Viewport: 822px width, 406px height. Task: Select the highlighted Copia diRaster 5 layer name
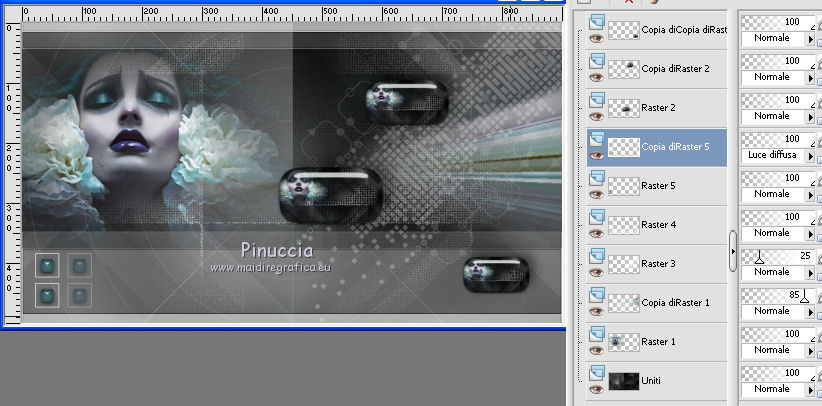[x=675, y=147]
